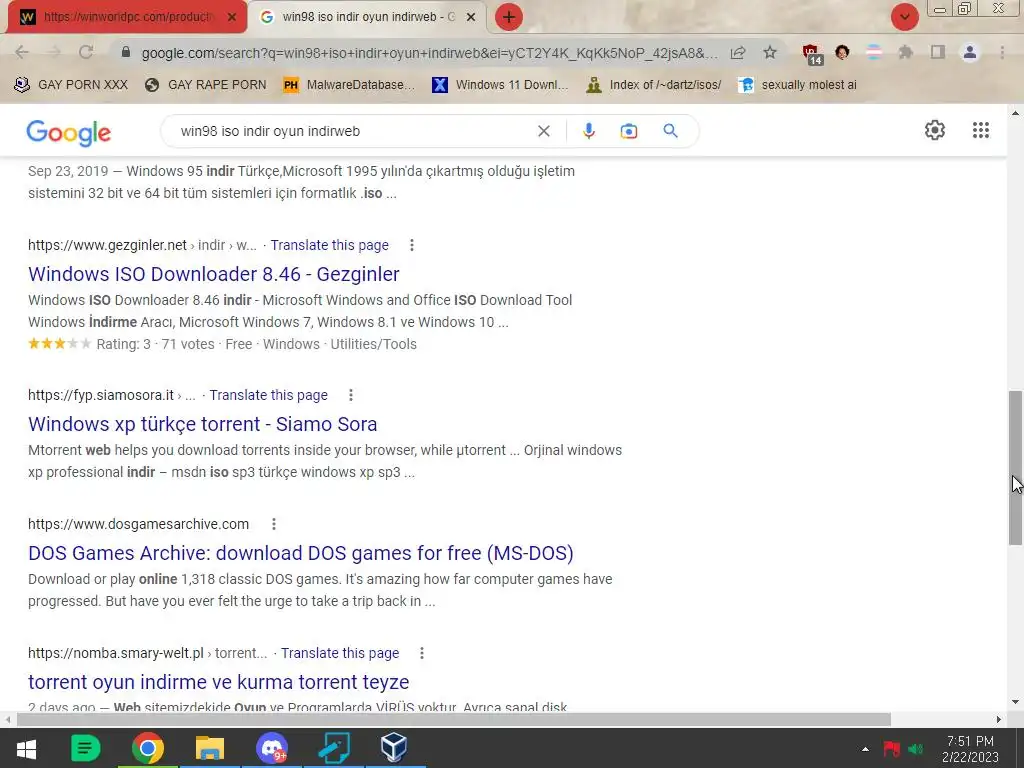Image resolution: width=1024 pixels, height=768 pixels.
Task: Open the green notes app in taskbar
Action: tap(86, 748)
